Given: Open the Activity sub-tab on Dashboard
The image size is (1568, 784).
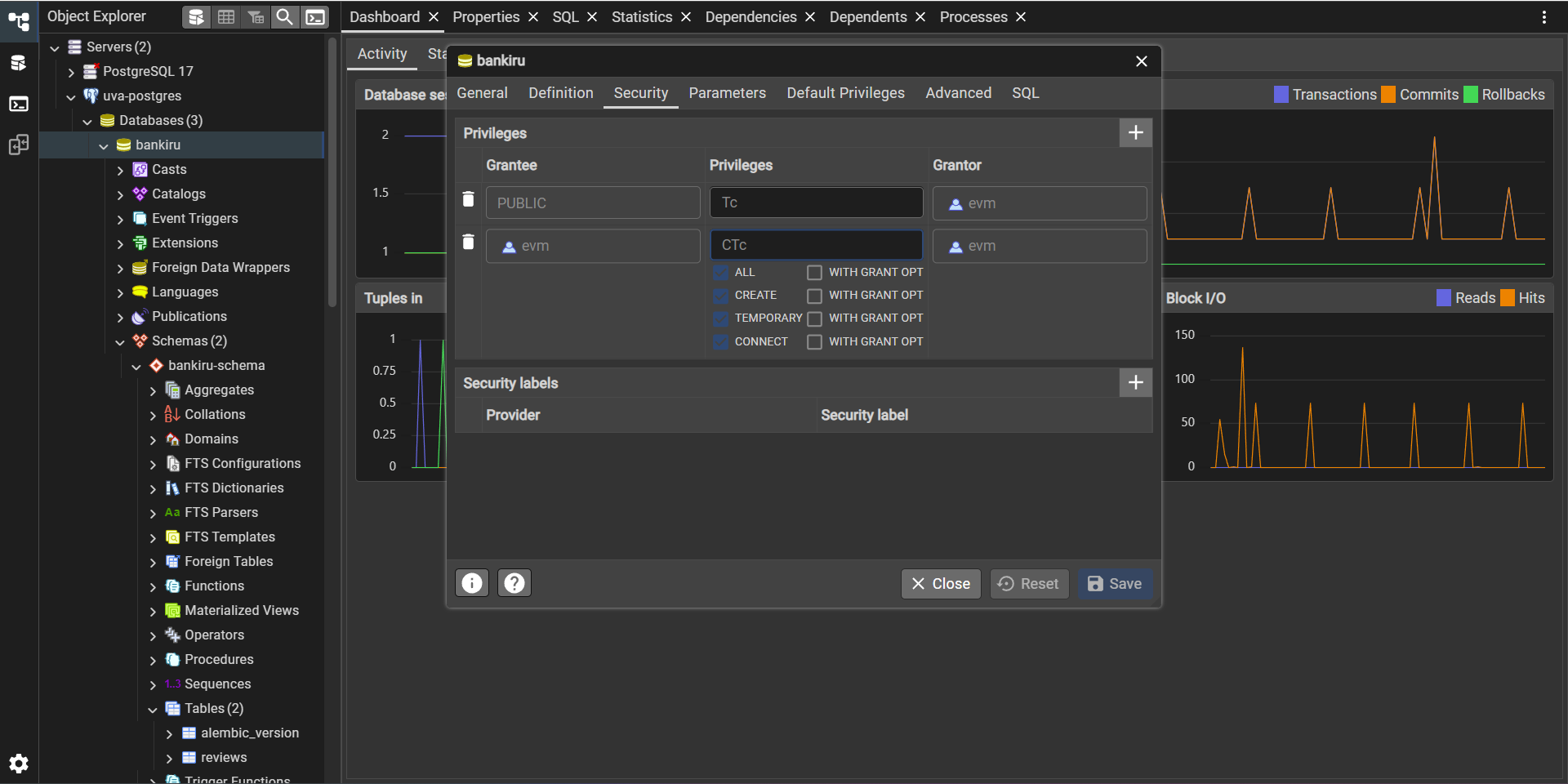Looking at the screenshot, I should [x=382, y=54].
